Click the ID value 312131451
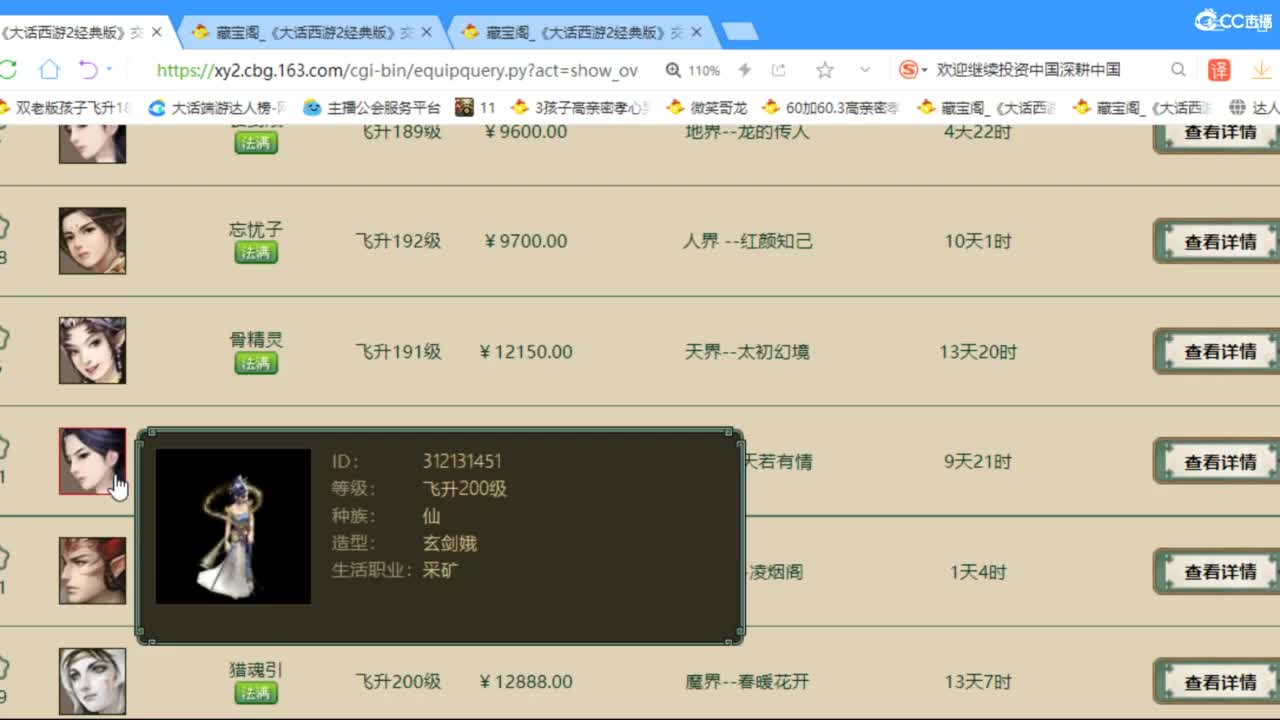 click(462, 461)
